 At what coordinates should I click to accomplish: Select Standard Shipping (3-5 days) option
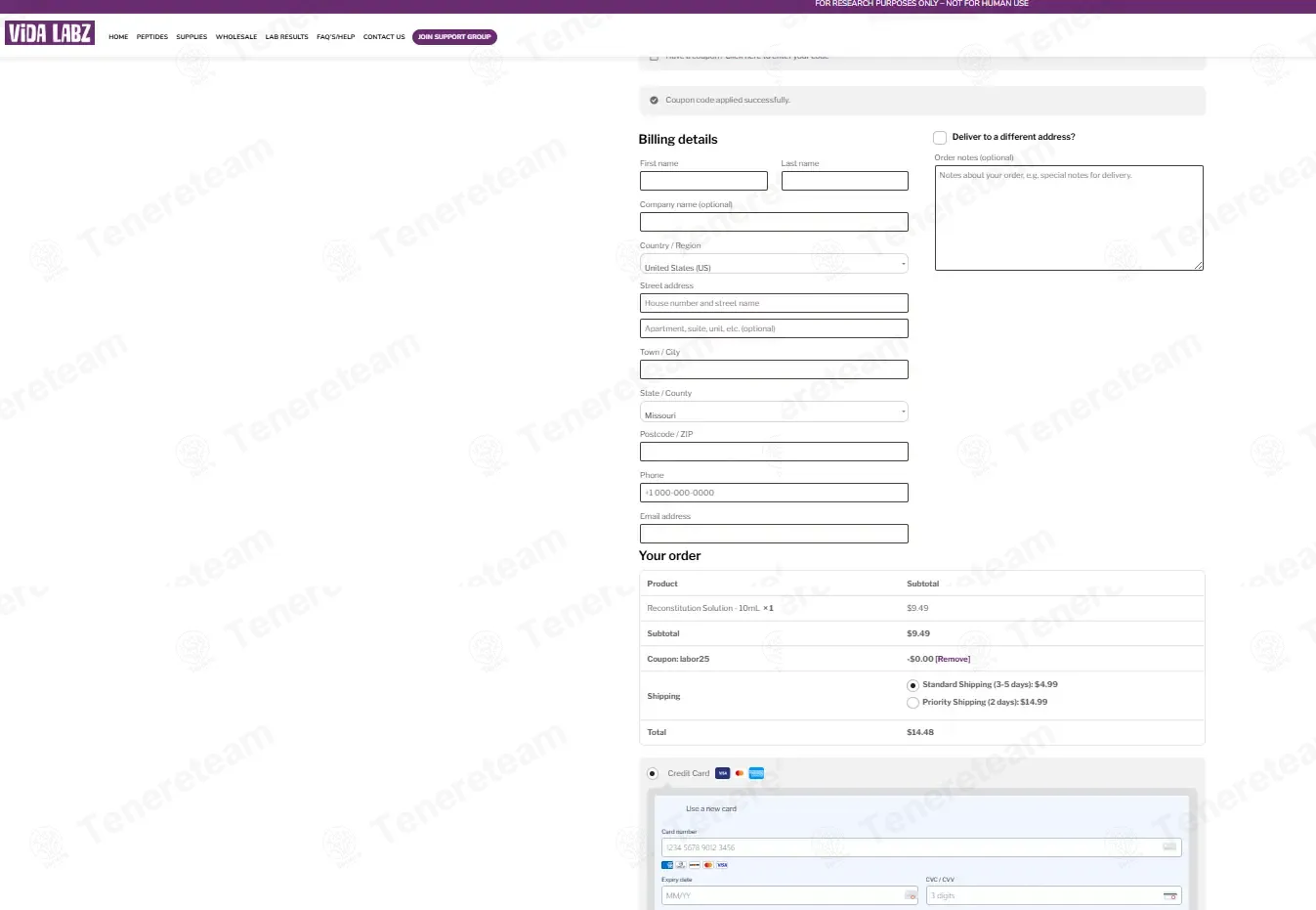click(913, 685)
